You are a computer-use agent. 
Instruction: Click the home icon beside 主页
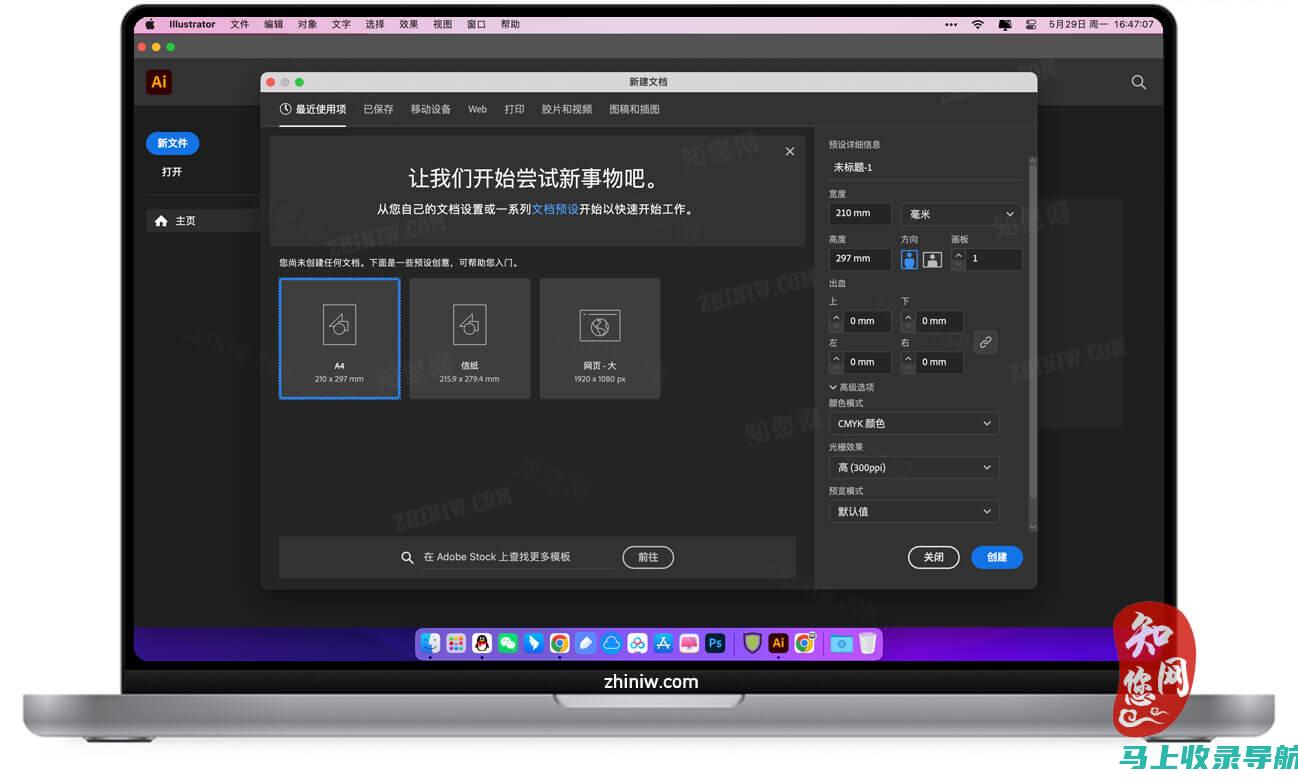161,221
